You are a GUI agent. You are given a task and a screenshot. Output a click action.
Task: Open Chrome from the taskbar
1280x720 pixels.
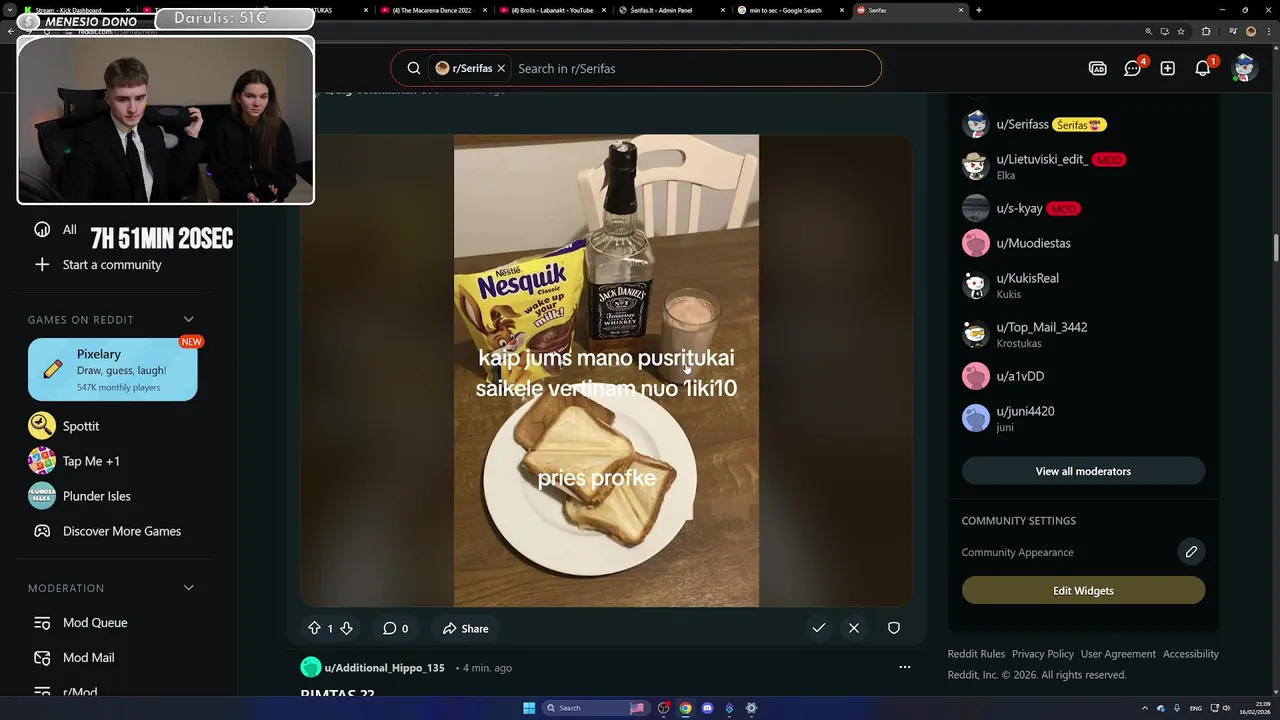685,708
